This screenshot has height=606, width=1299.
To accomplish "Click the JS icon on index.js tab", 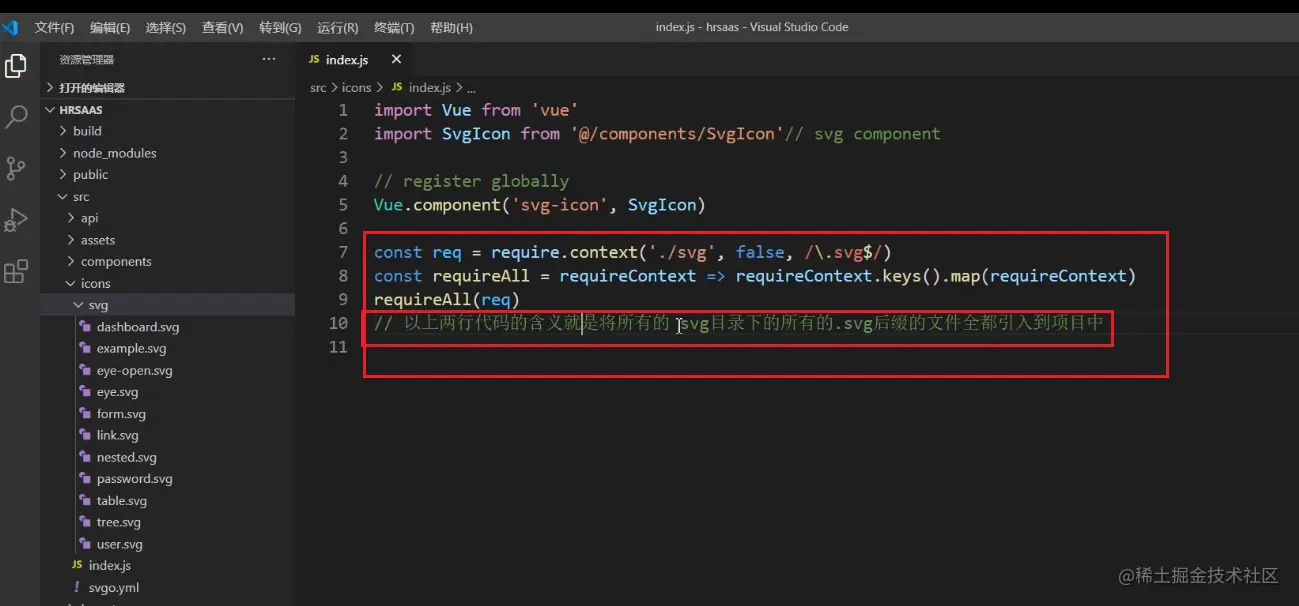I will (314, 60).
